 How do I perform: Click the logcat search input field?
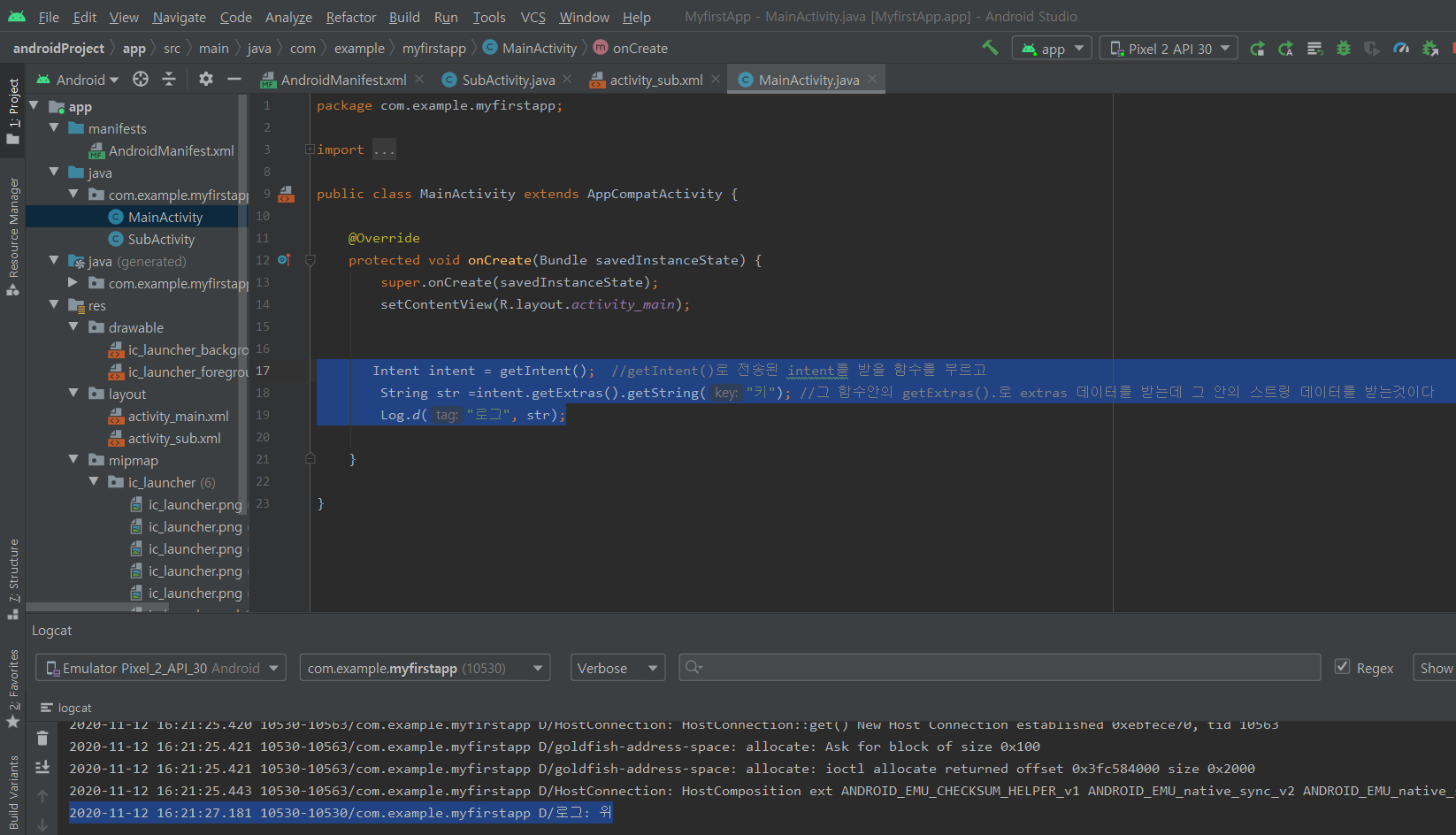[1000, 668]
